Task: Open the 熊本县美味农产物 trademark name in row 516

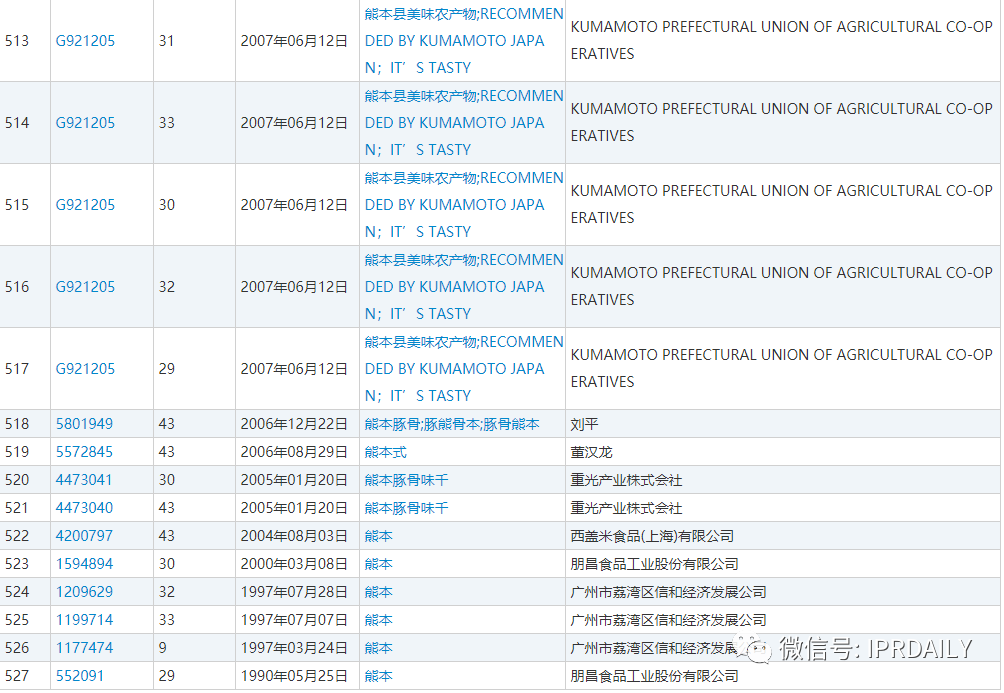Action: coord(464,287)
